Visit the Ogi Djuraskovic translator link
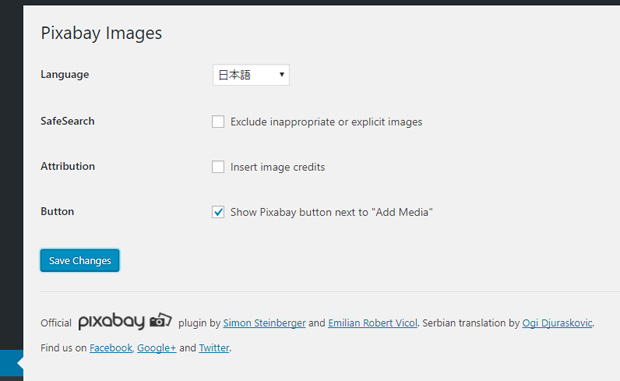The height and width of the screenshot is (381, 620). pos(557,323)
